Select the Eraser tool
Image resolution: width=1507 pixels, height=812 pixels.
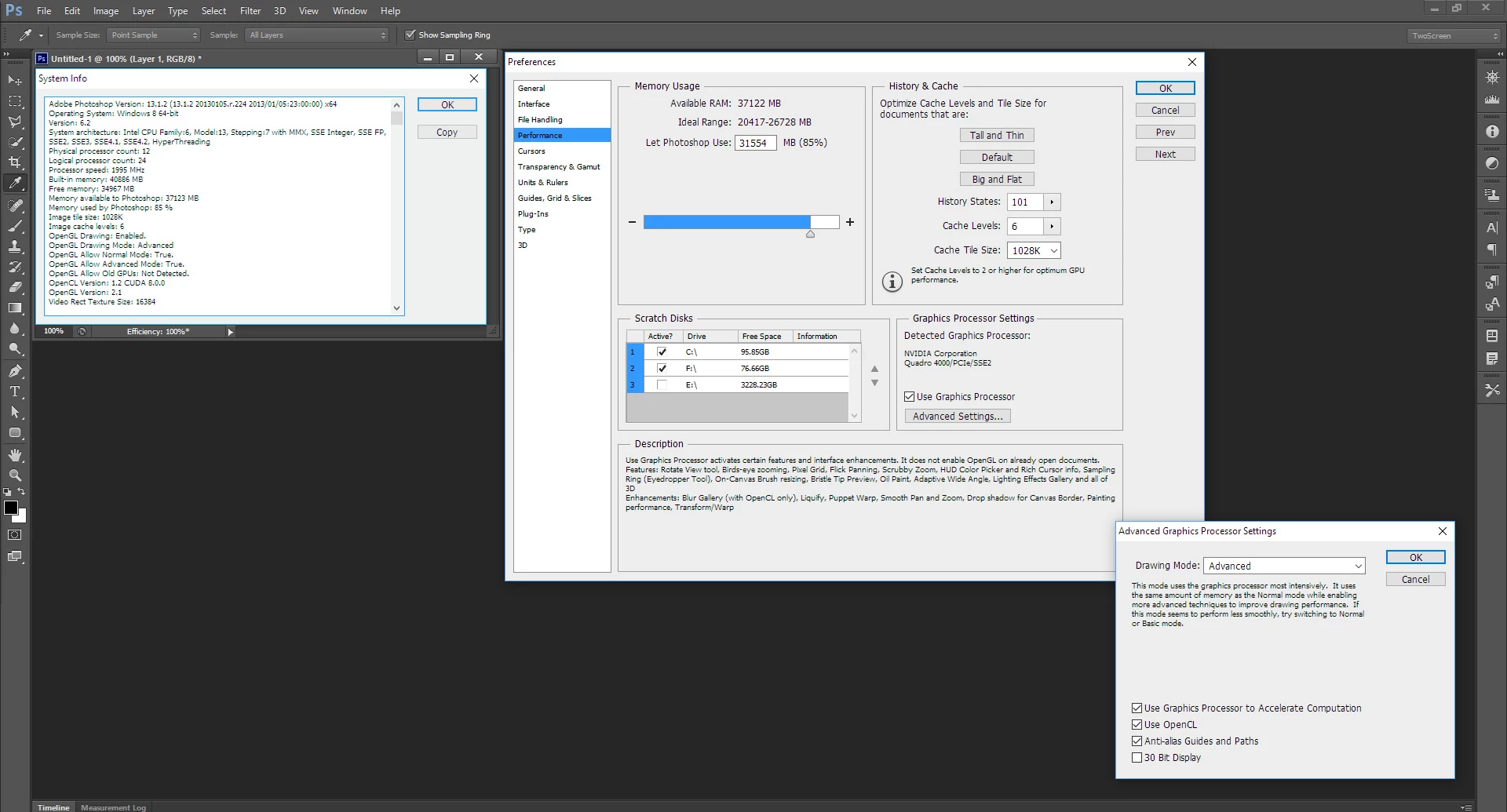tap(15, 287)
